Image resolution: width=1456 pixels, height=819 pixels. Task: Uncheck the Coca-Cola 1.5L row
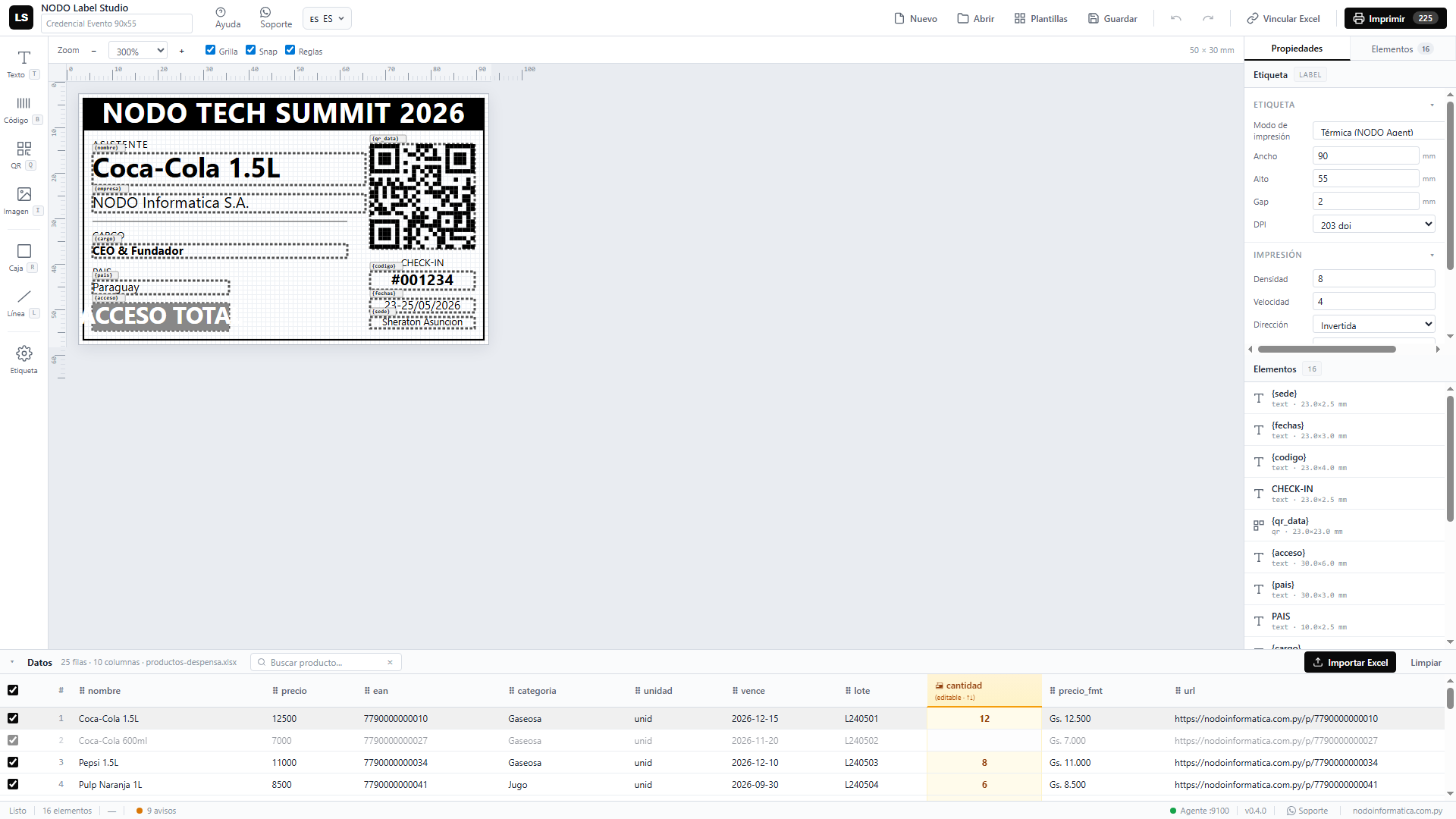(13, 718)
